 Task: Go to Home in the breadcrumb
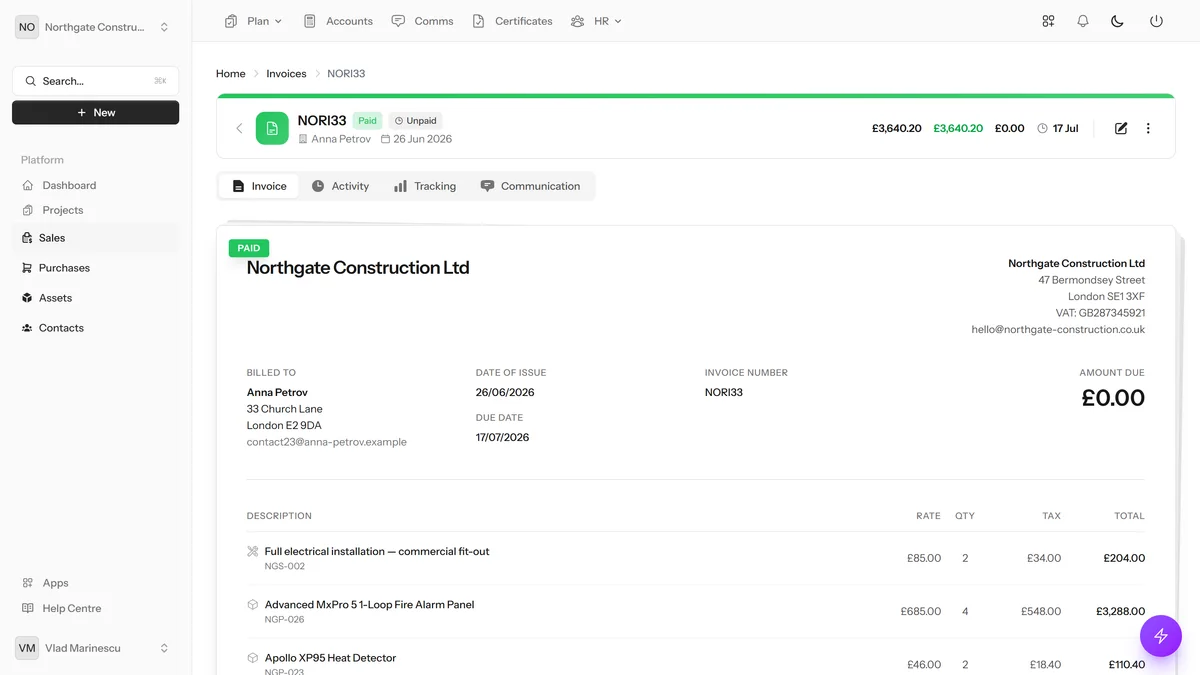pos(231,74)
